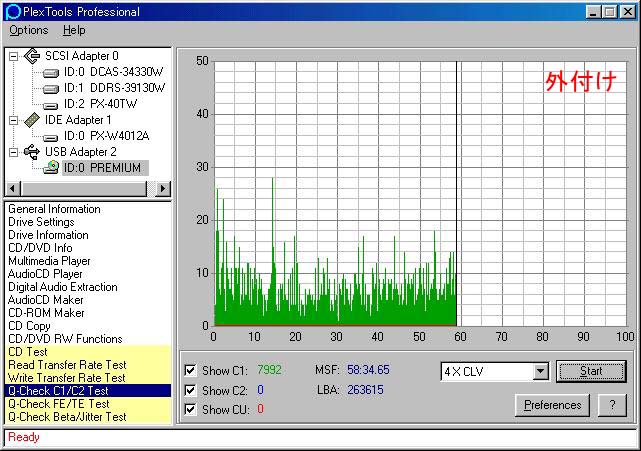Click the USB Adapter 2 icon

click(32, 152)
